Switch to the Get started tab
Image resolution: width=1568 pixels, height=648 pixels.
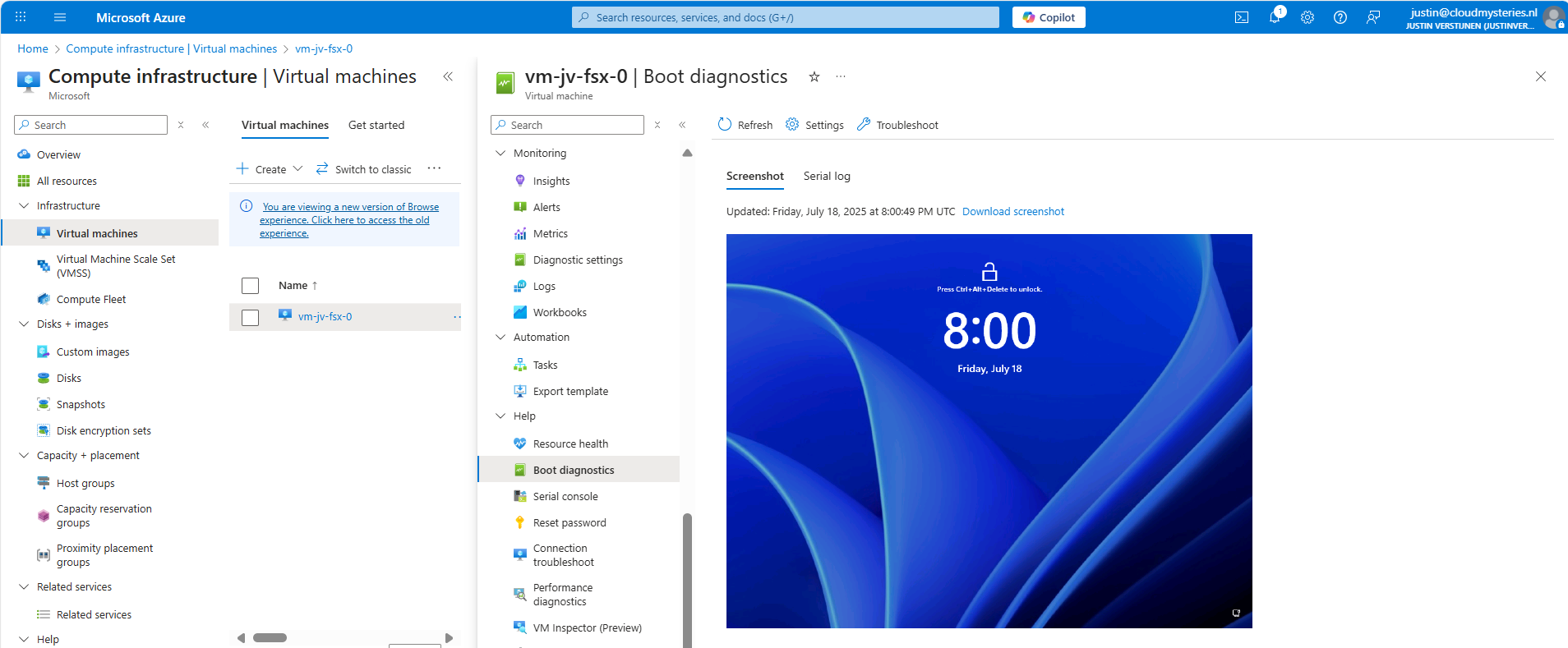click(376, 126)
